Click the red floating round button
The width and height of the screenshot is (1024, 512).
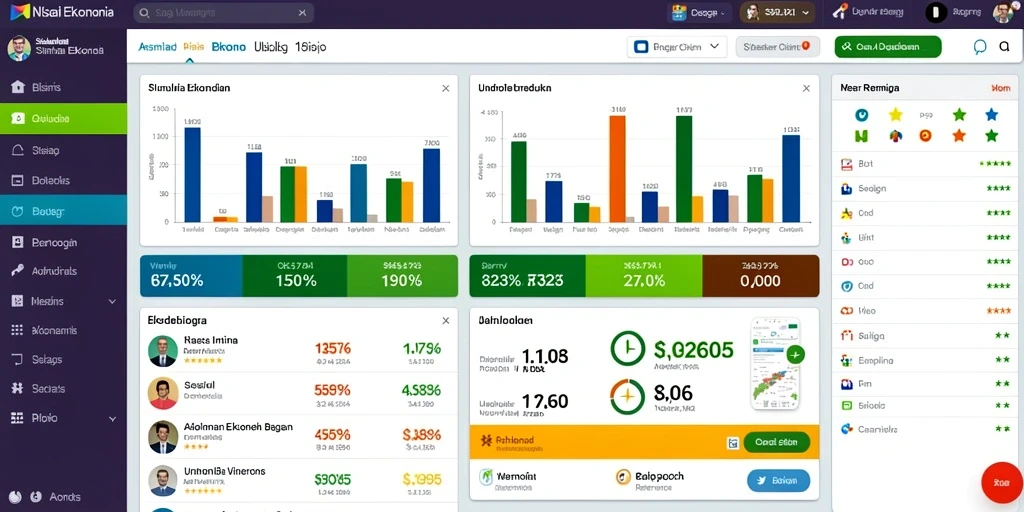pyautogui.click(x=1001, y=483)
